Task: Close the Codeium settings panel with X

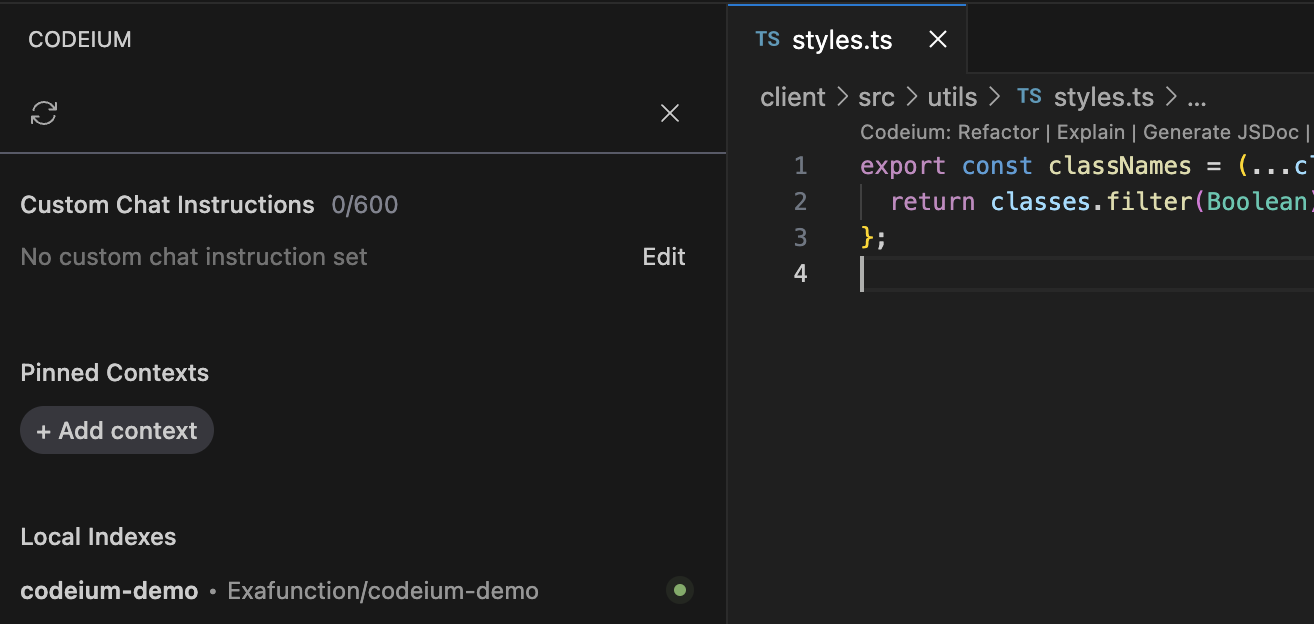Action: (x=670, y=113)
